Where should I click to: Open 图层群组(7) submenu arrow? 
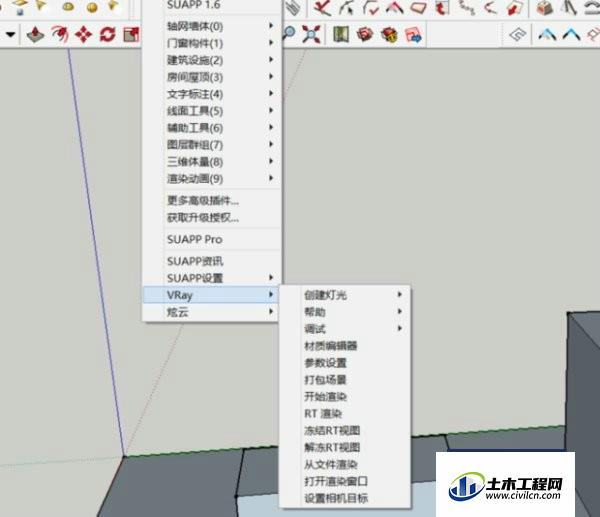(x=271, y=144)
